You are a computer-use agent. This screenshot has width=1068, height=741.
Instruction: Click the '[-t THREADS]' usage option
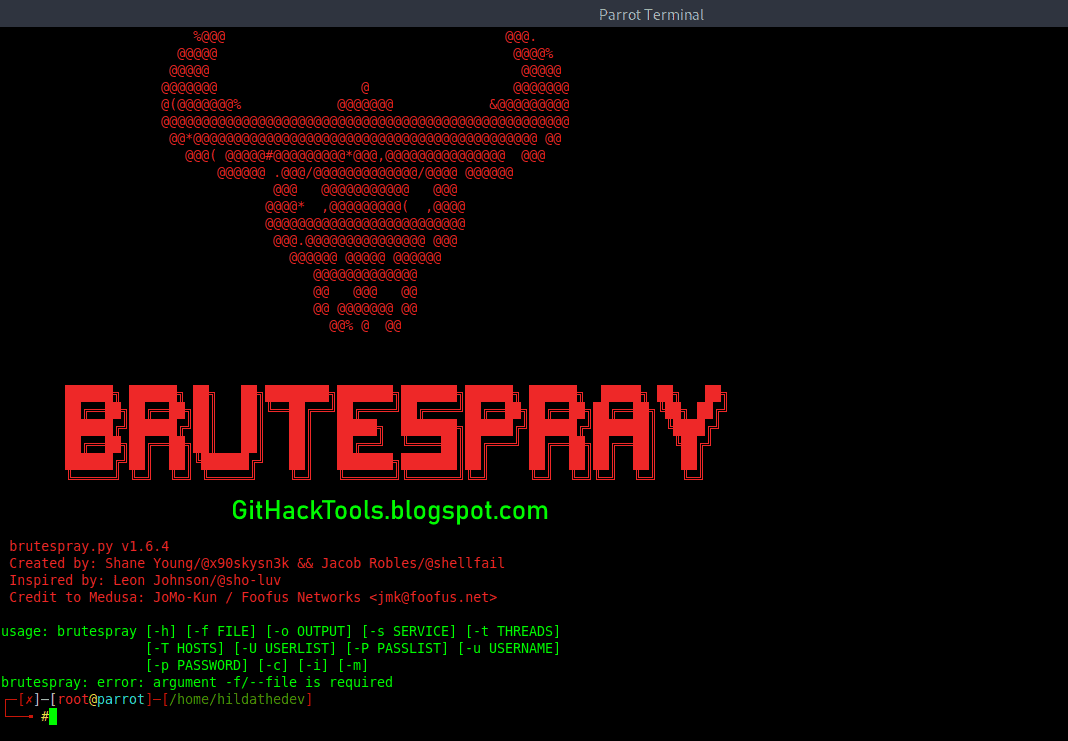point(513,631)
